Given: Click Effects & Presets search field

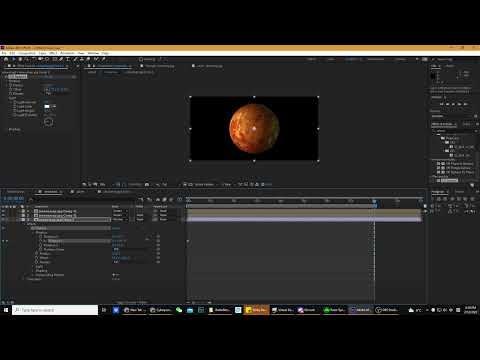Looking at the screenshot, I should coord(454,131).
